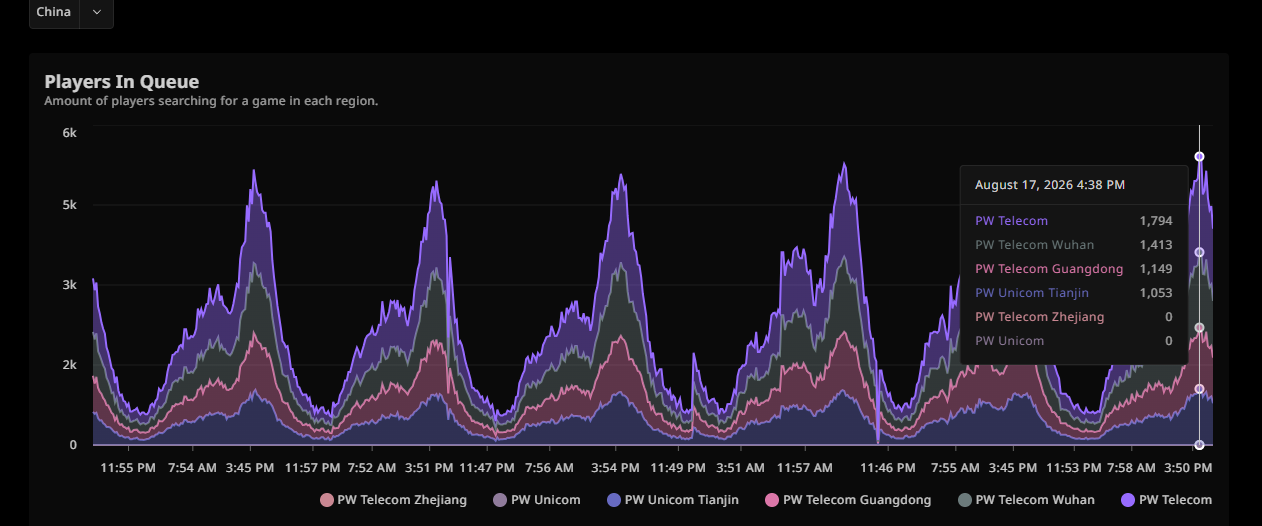Viewport: 1262px width, 526px height.
Task: Click the 0 y-axis label
Action: [73, 445]
